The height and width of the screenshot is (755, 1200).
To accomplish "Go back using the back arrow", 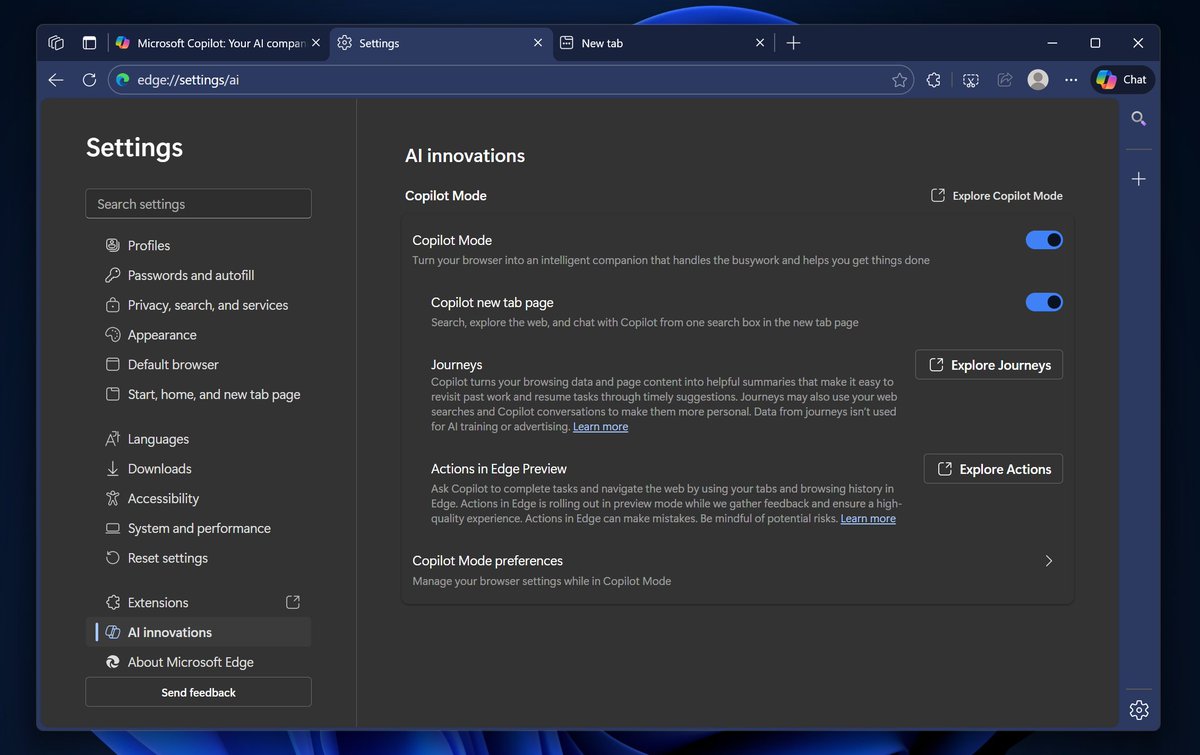I will pyautogui.click(x=56, y=80).
